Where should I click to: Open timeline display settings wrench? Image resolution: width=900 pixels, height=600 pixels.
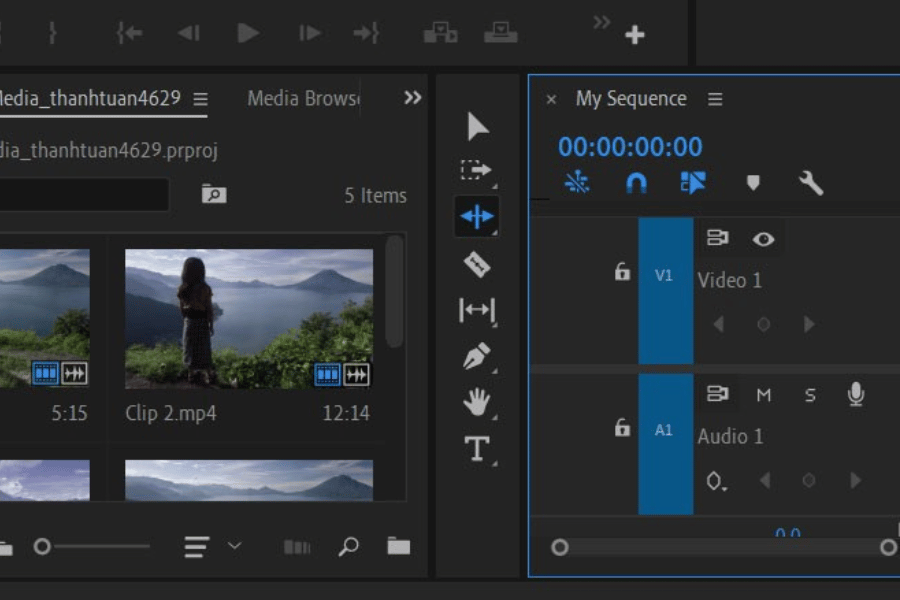coord(810,183)
